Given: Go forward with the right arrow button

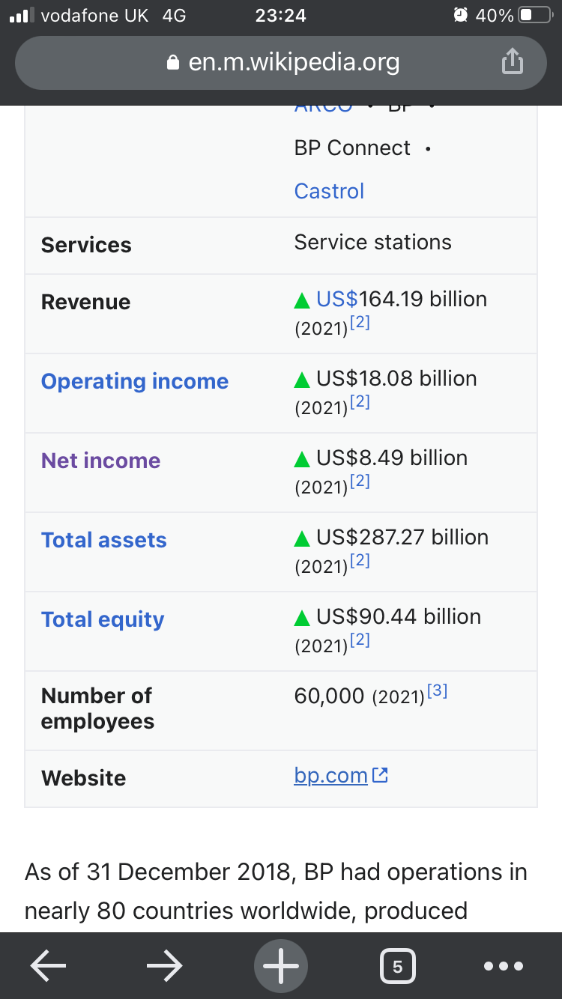Looking at the screenshot, I should coord(164,966).
